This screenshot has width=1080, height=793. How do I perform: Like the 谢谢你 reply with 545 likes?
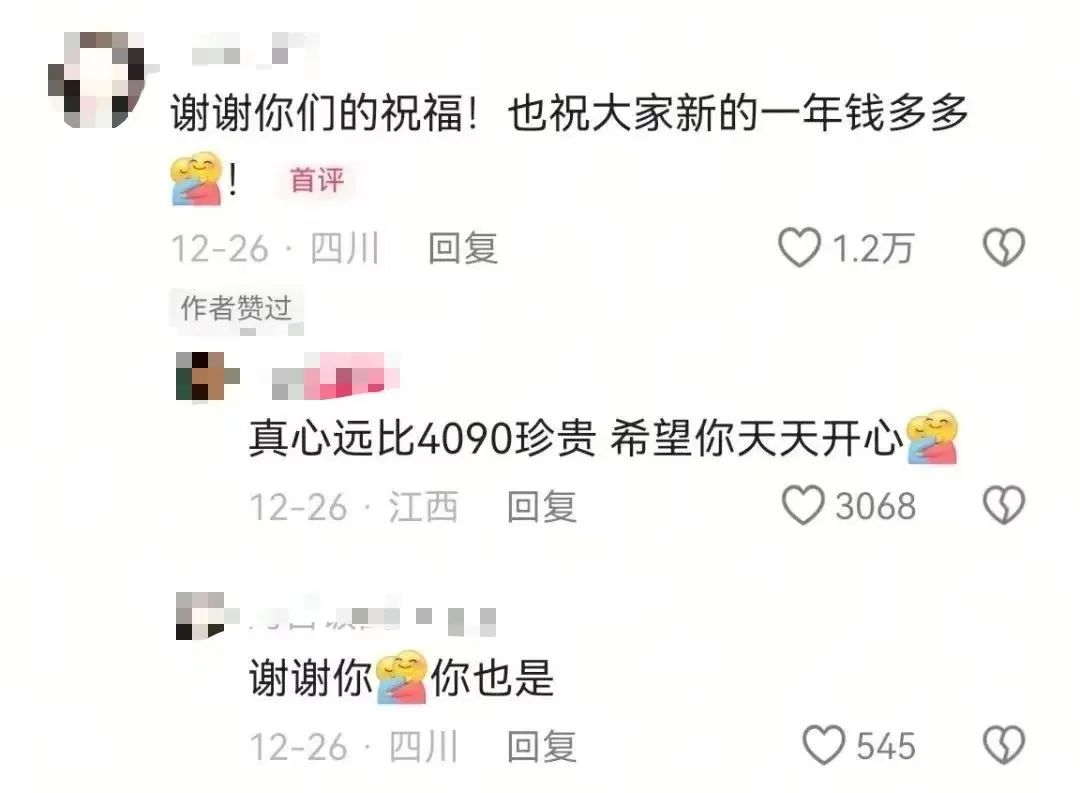(823, 745)
